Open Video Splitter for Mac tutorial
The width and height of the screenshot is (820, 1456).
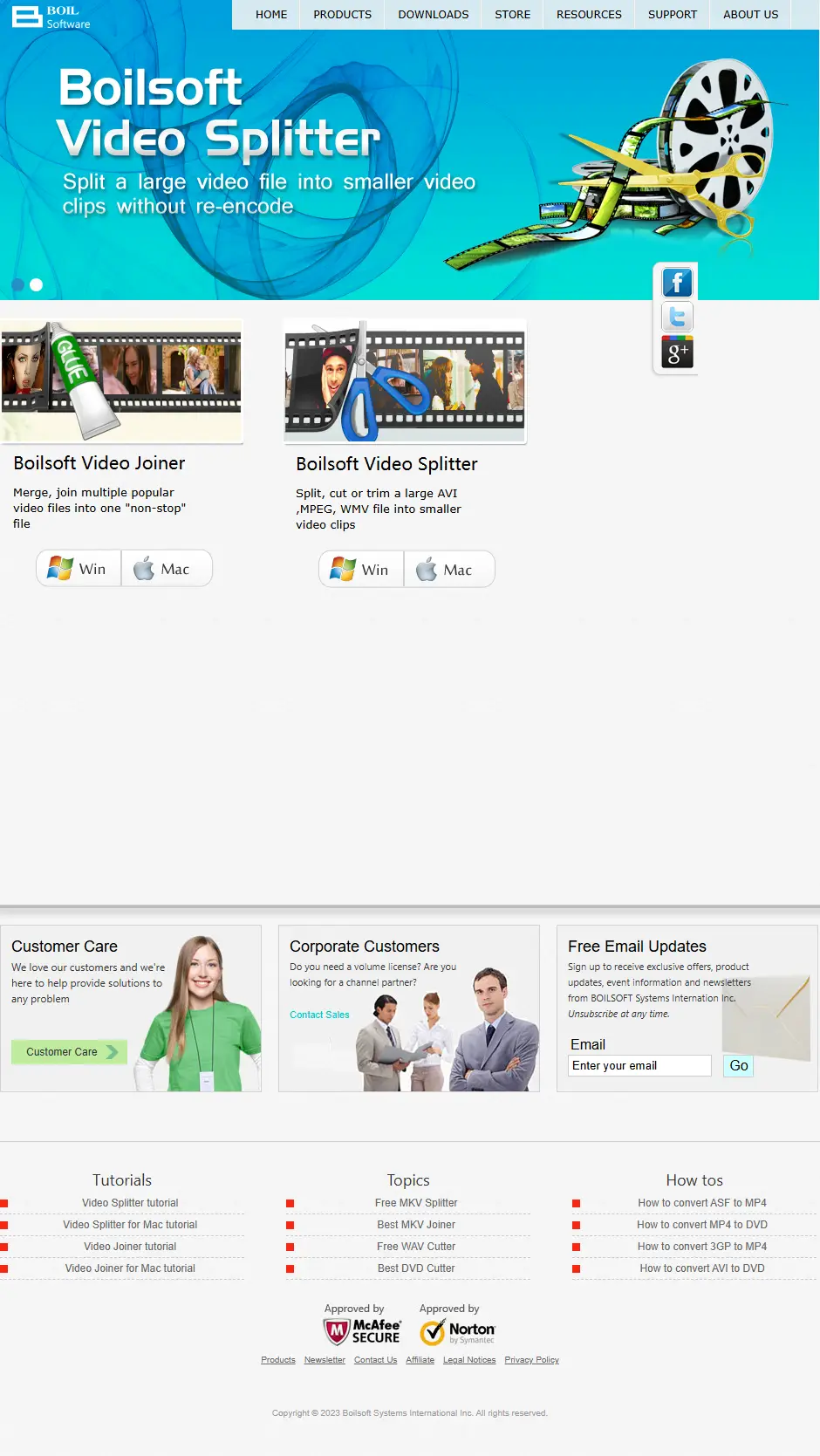130,1225
